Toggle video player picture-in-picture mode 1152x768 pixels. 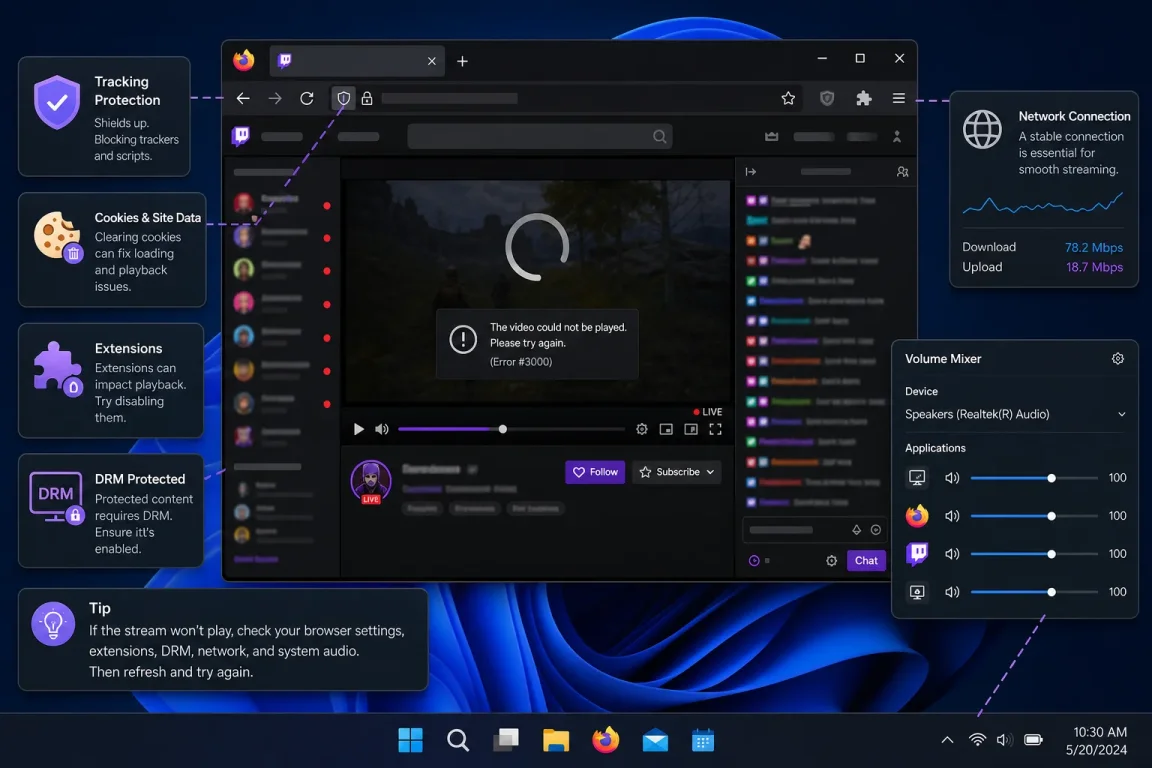pos(666,429)
